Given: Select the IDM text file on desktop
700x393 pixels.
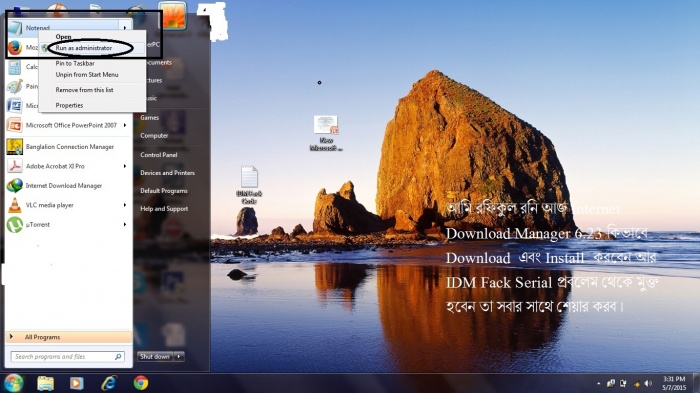Looking at the screenshot, I should point(249,184).
